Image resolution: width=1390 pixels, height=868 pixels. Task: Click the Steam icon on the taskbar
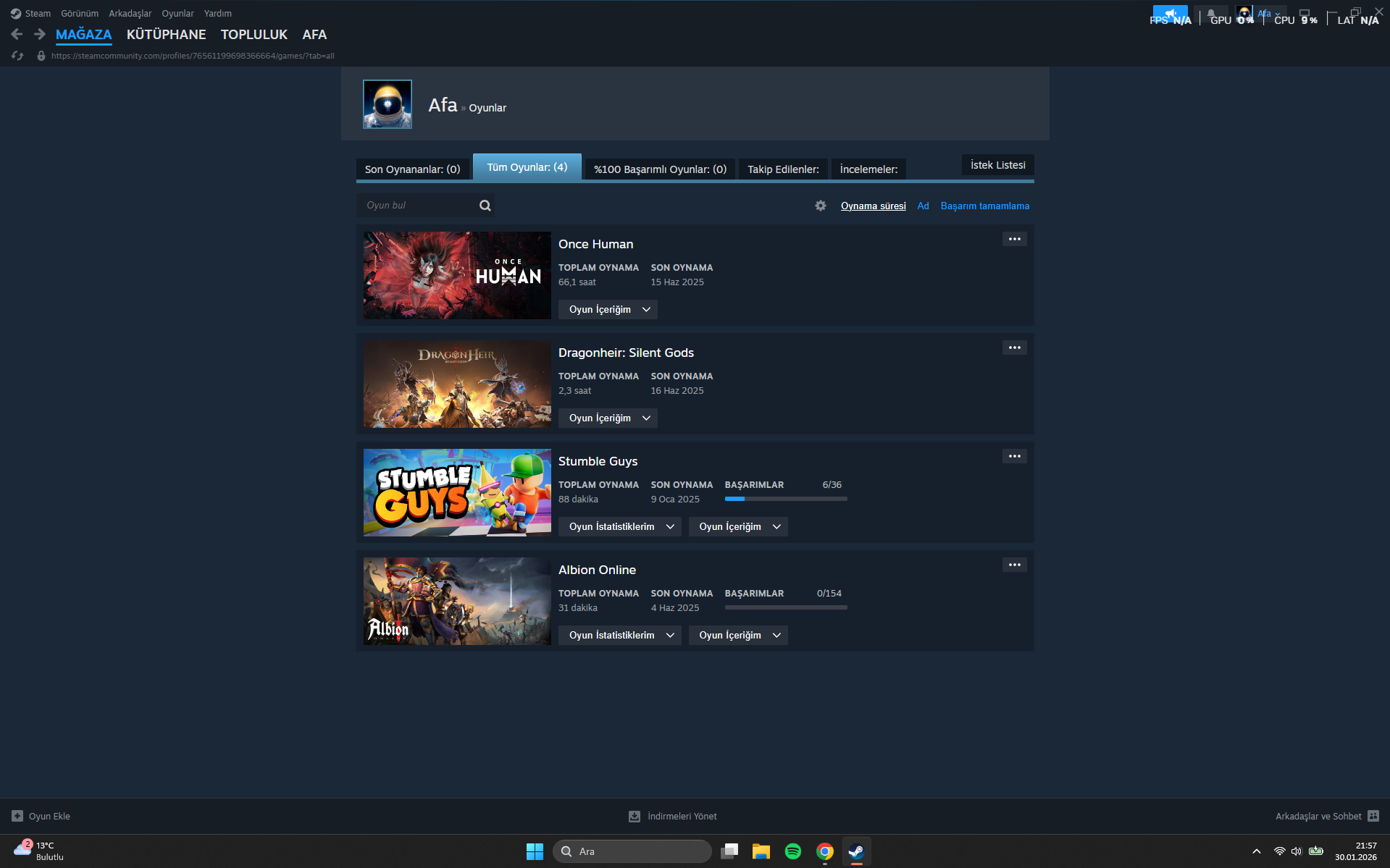857,851
